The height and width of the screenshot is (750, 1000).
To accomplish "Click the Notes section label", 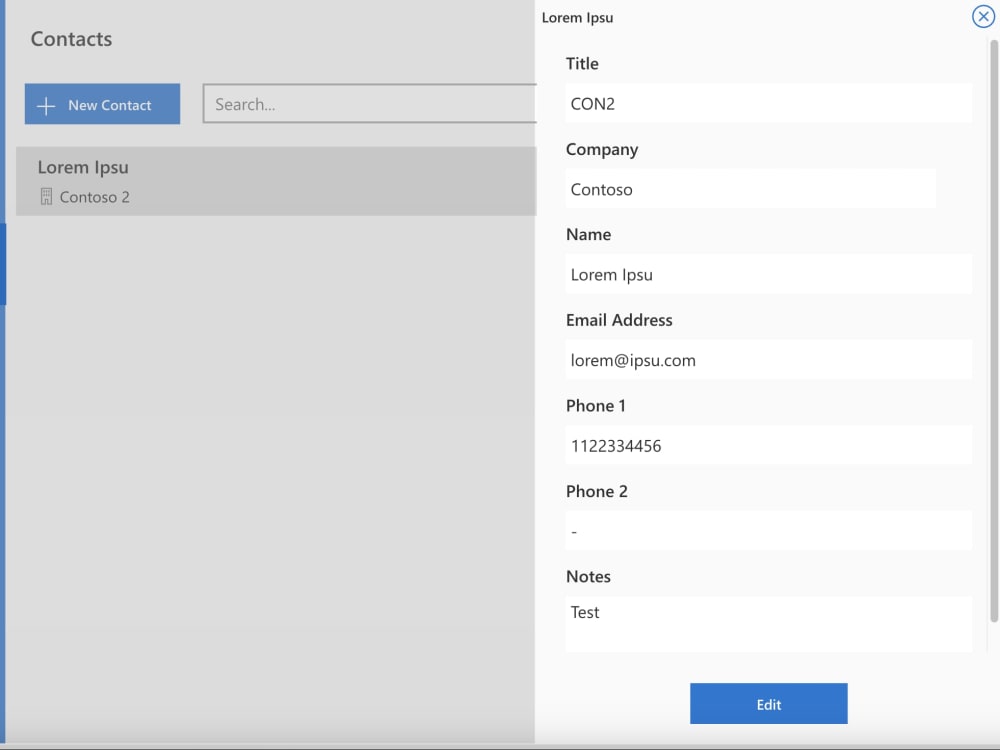I will click(588, 576).
